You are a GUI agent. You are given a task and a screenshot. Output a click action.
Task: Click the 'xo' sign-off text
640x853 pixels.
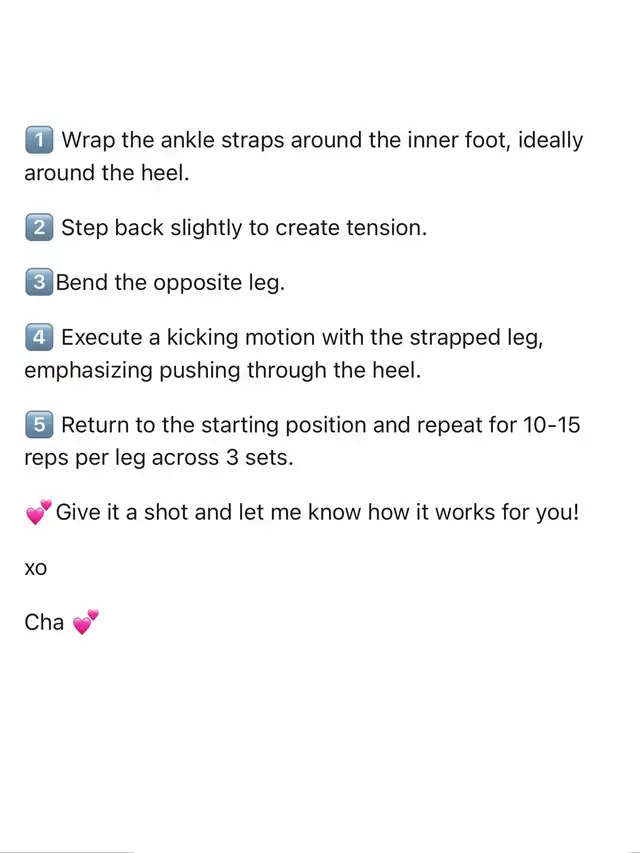pyautogui.click(x=35, y=568)
